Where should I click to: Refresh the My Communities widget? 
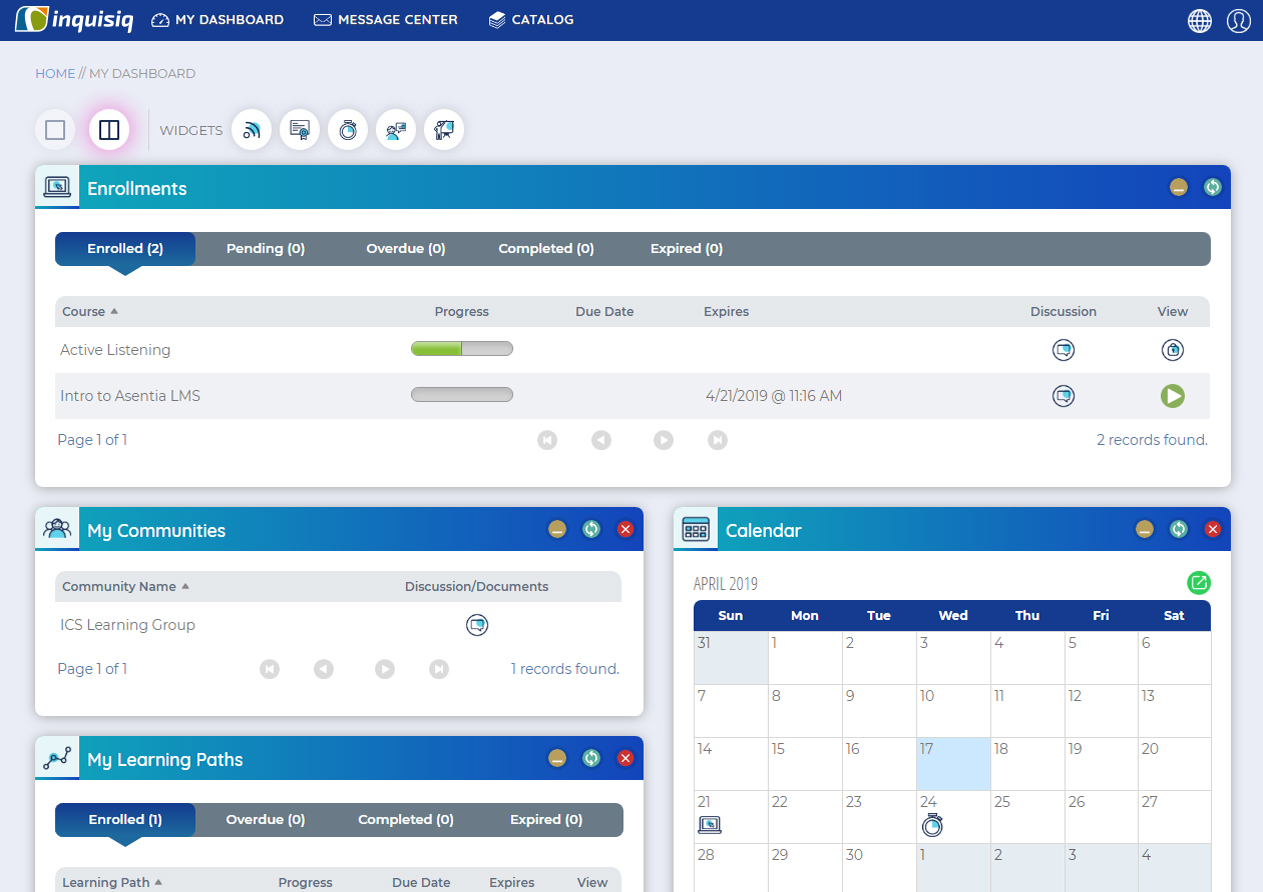tap(591, 529)
